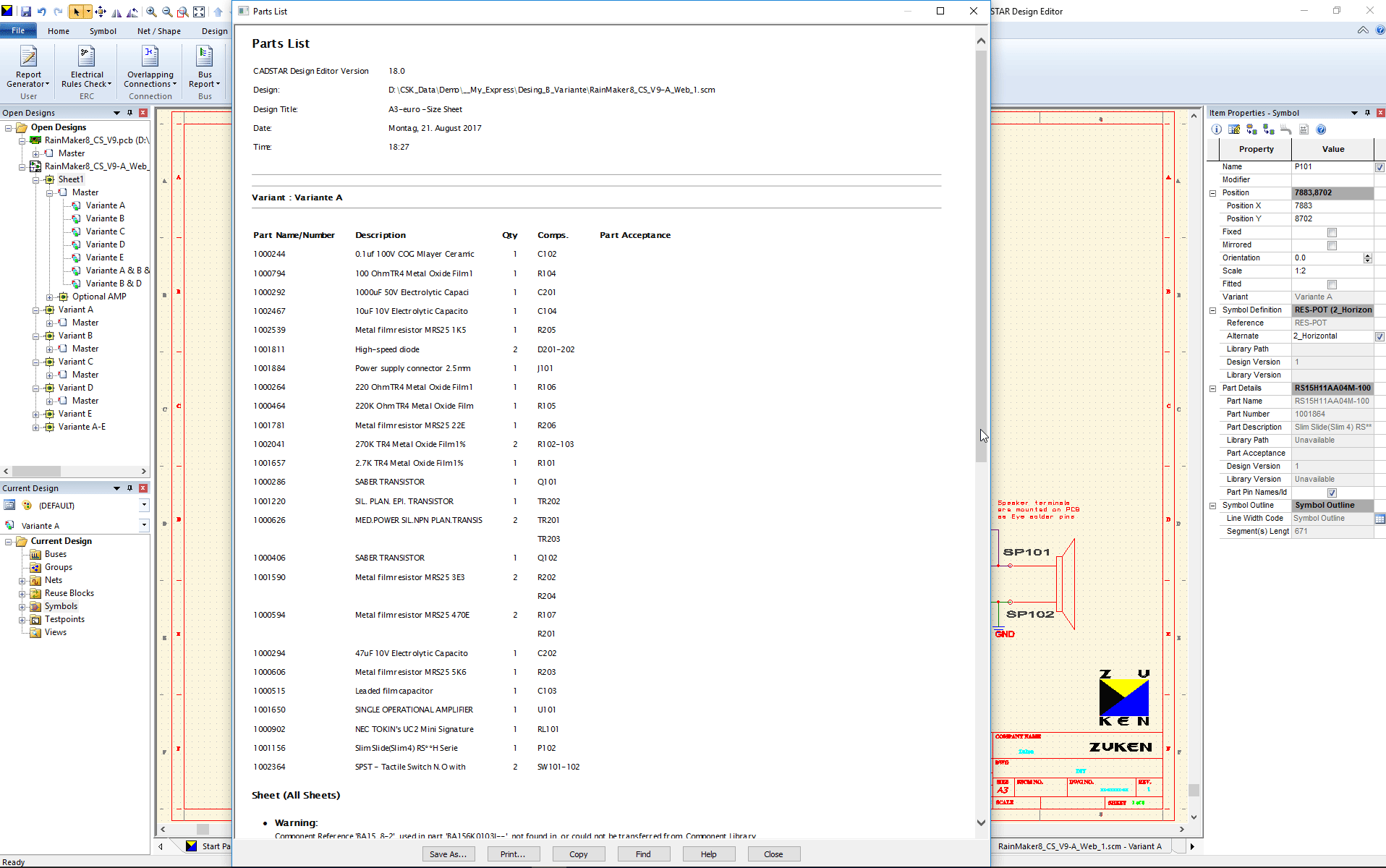
Task: Use the Rotate tool in the toolbar
Action: tap(132, 12)
